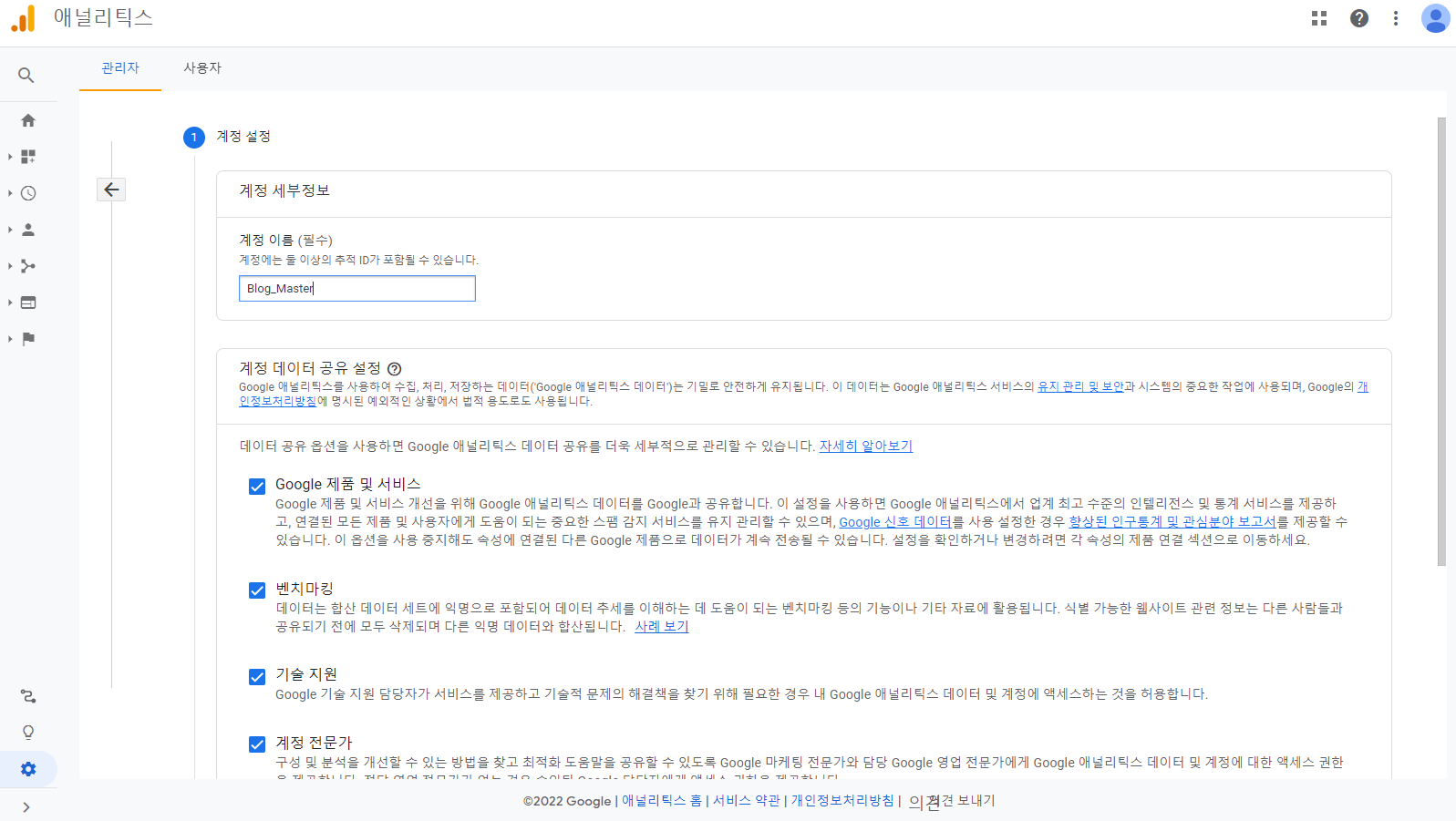
Task: Expand the Acquisition section arrow
Action: pos(10,266)
